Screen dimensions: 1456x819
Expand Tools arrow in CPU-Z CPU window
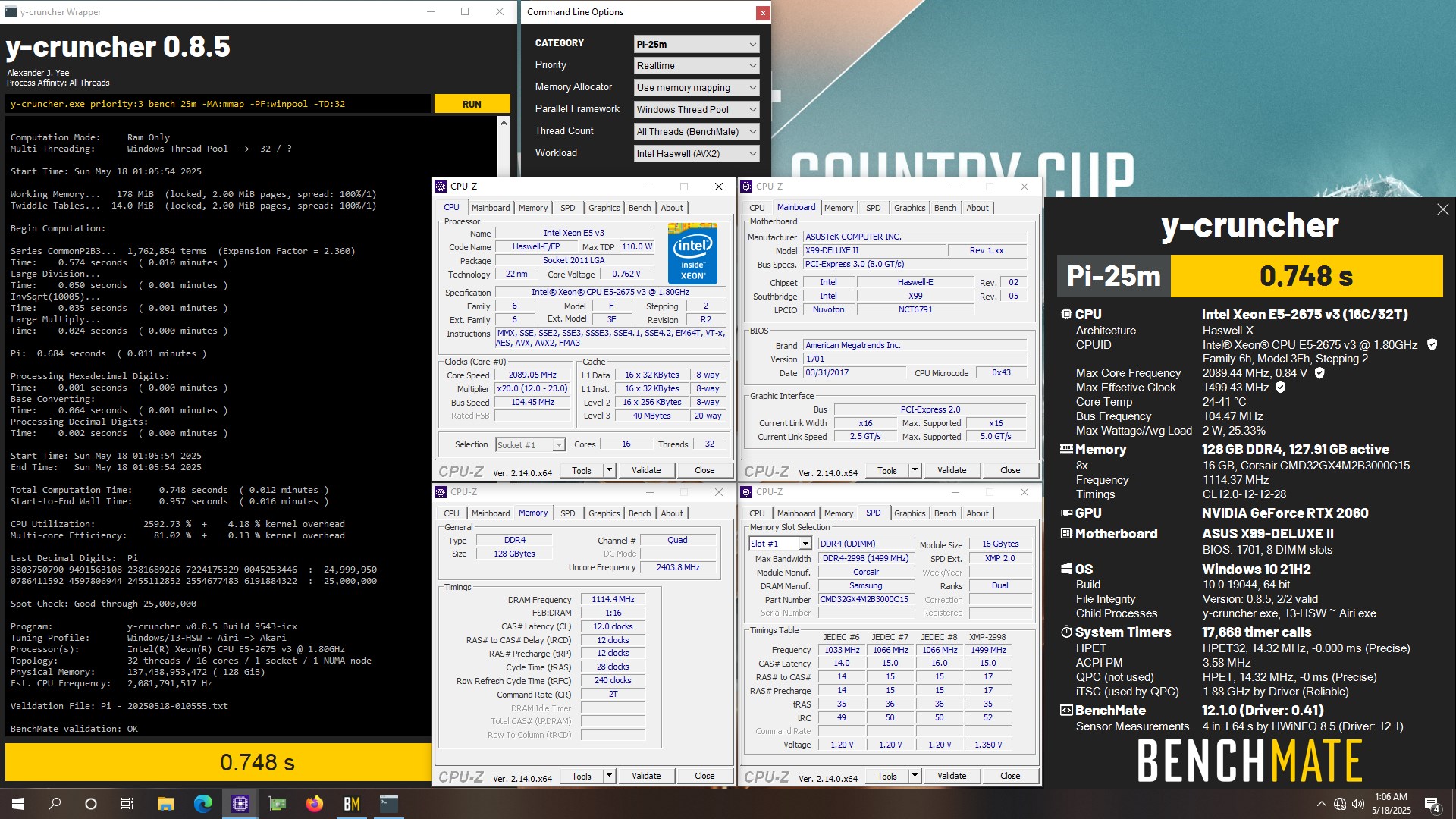609,470
